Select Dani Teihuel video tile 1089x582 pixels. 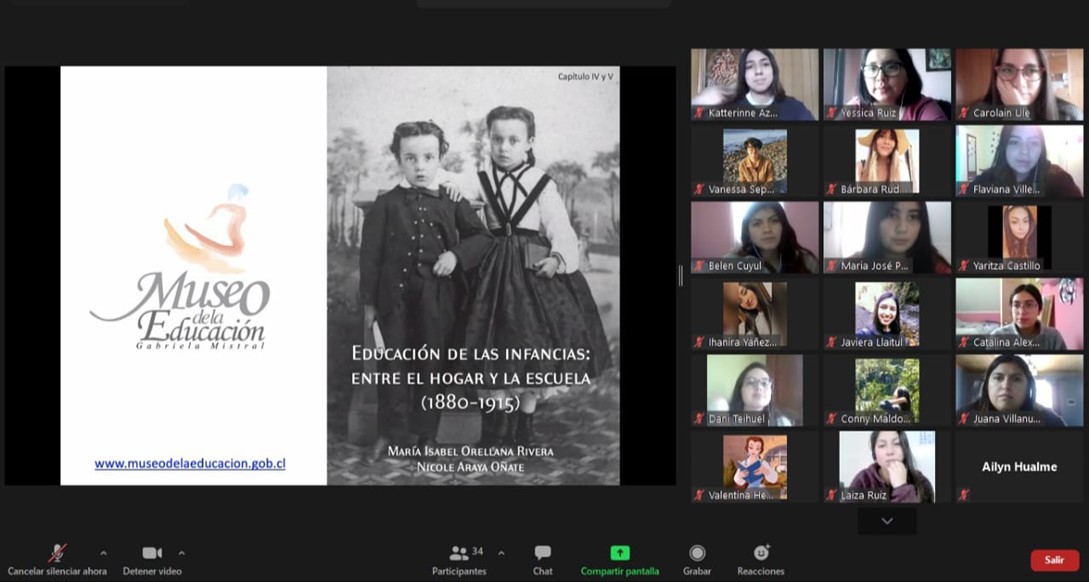755,390
